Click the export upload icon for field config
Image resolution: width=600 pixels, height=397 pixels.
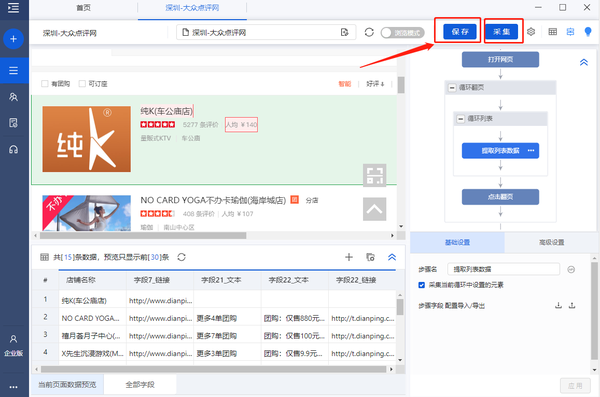coord(572,306)
